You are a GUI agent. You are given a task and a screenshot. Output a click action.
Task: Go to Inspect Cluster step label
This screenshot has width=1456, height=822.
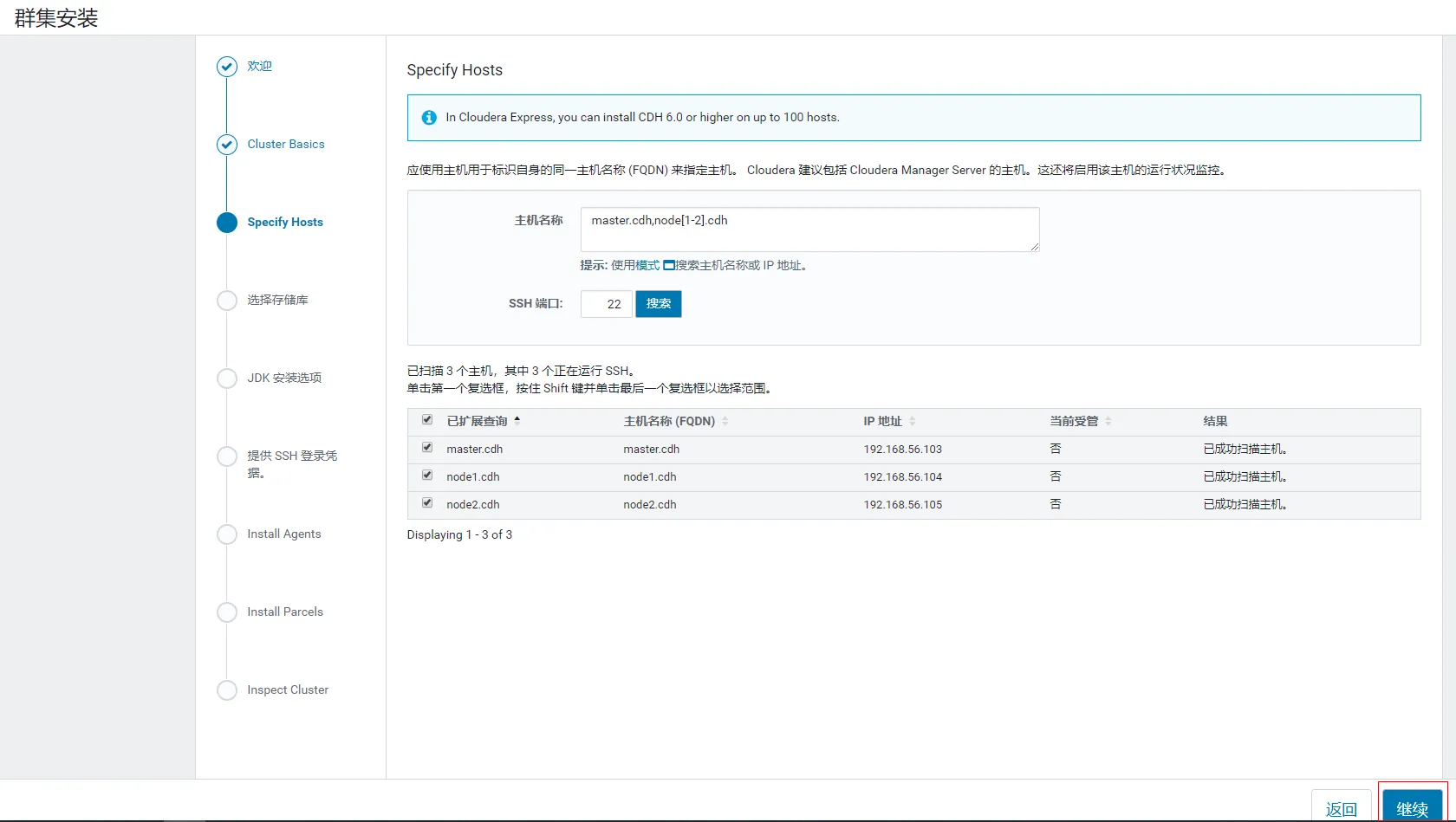pyautogui.click(x=288, y=690)
